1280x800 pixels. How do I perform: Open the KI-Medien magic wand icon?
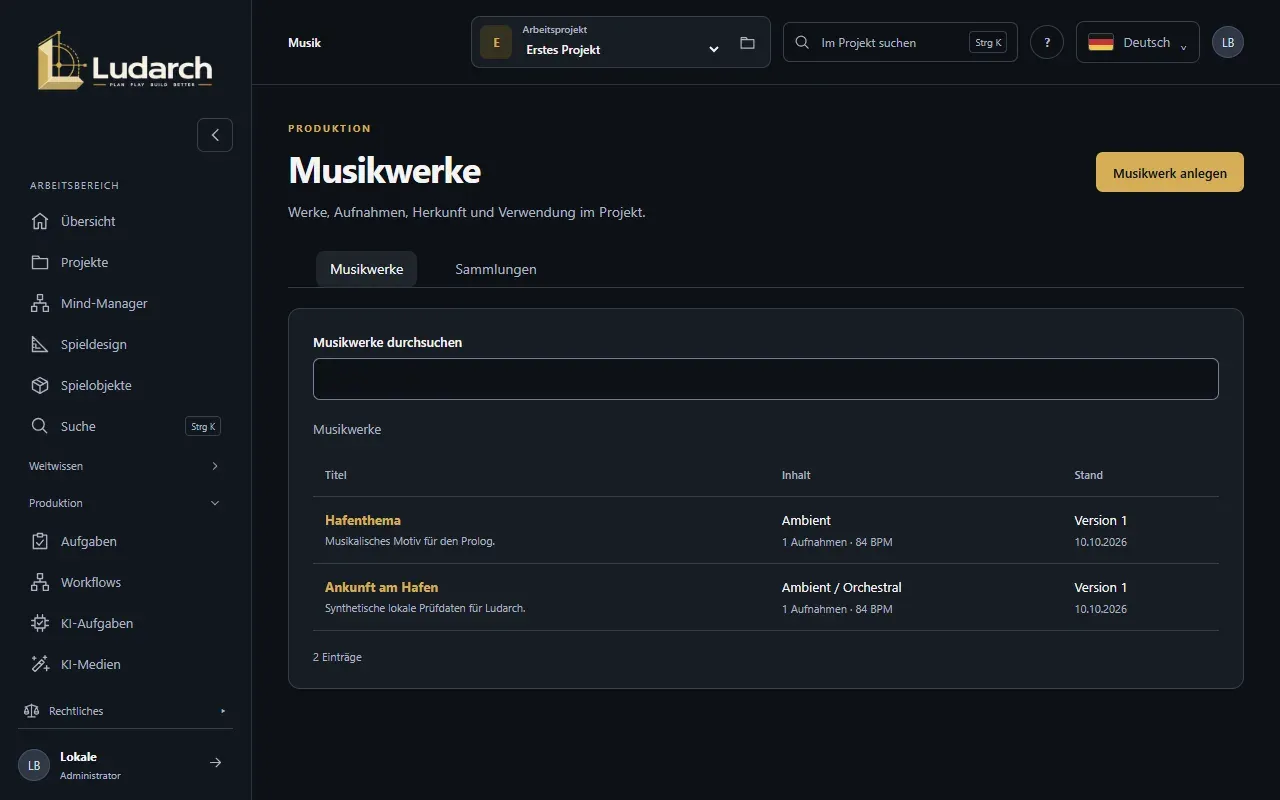[x=40, y=664]
